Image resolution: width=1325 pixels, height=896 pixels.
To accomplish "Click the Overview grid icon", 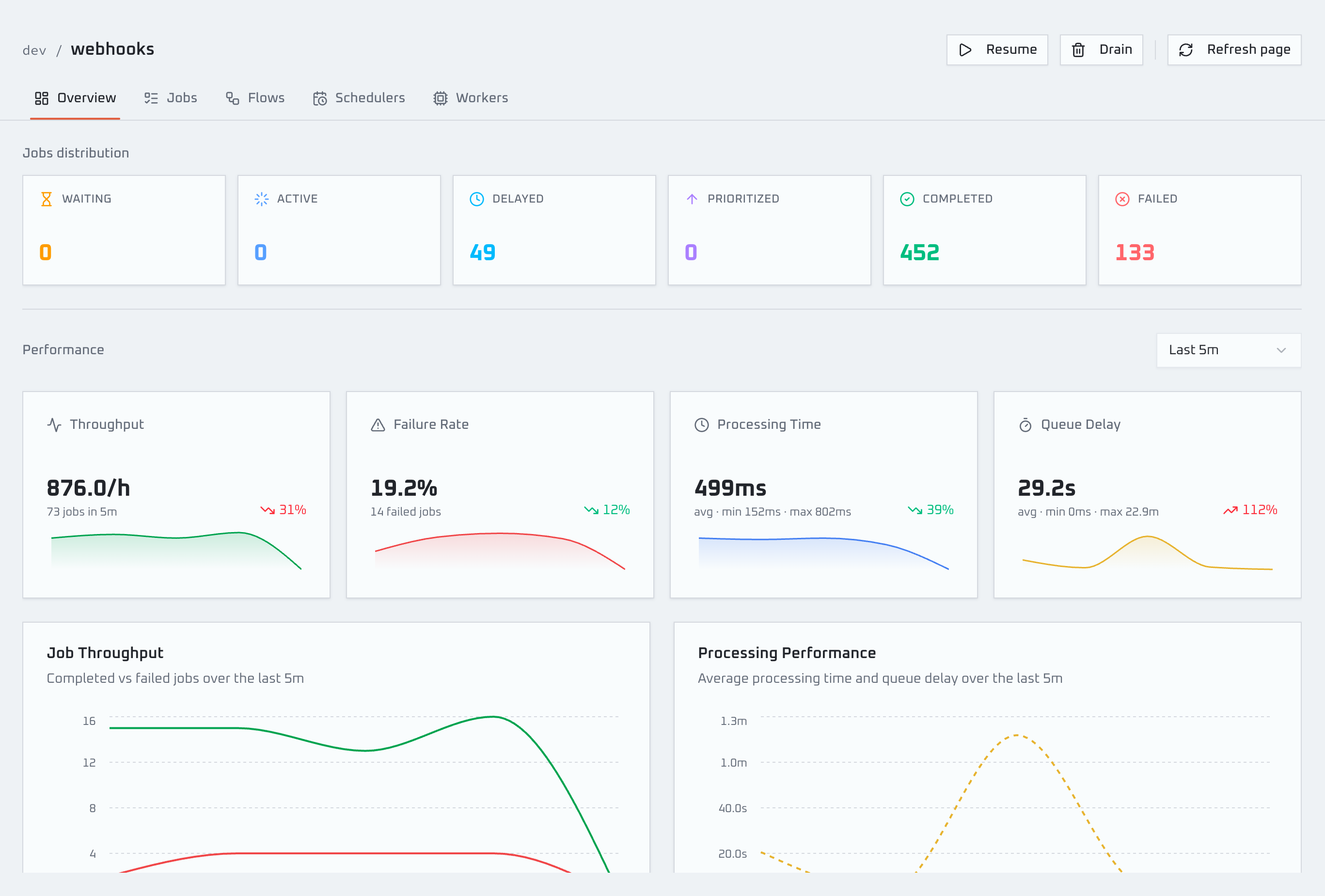I will tap(42, 98).
